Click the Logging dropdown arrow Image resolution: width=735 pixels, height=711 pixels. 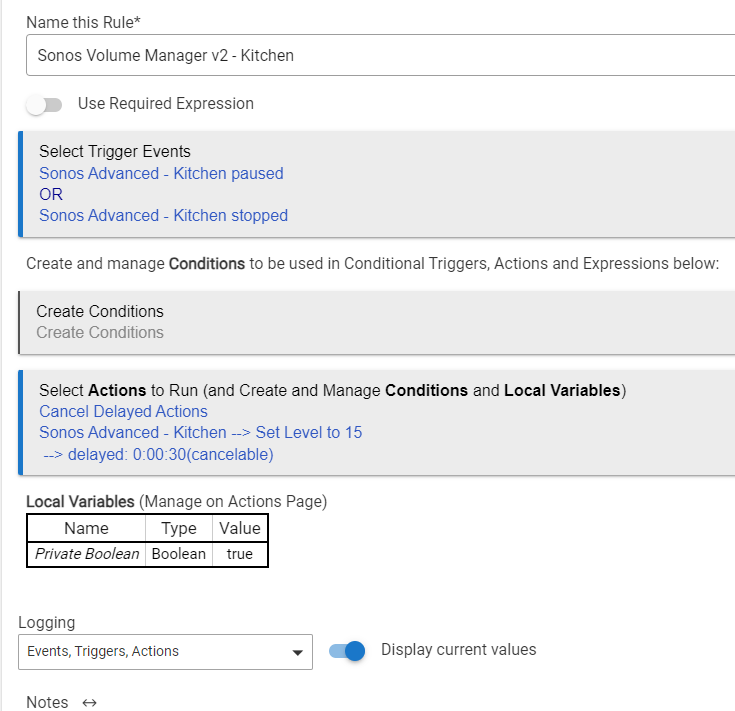pos(297,653)
